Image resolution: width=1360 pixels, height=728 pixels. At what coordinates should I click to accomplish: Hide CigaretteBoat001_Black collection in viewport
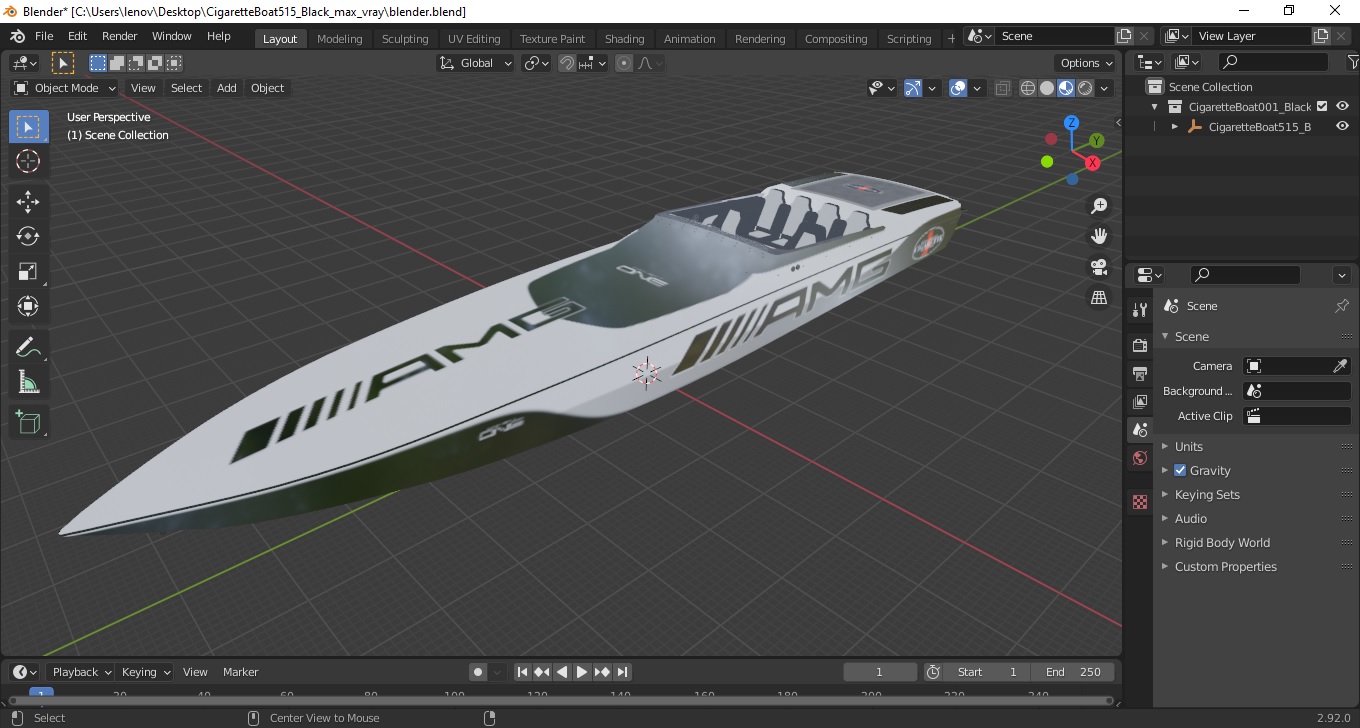[1343, 107]
